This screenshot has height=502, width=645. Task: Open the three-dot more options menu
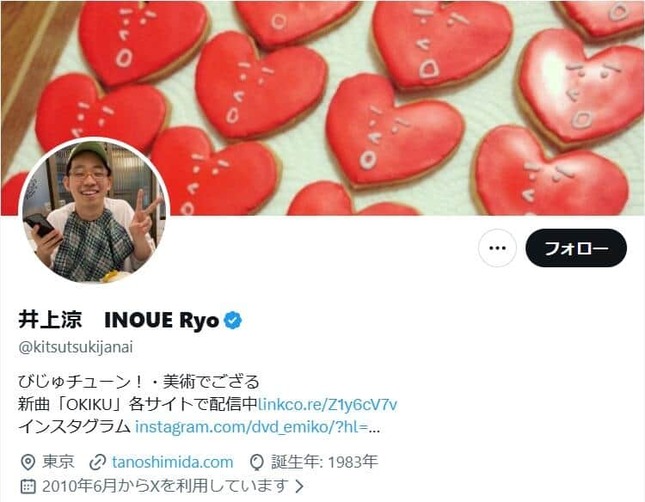tap(497, 248)
